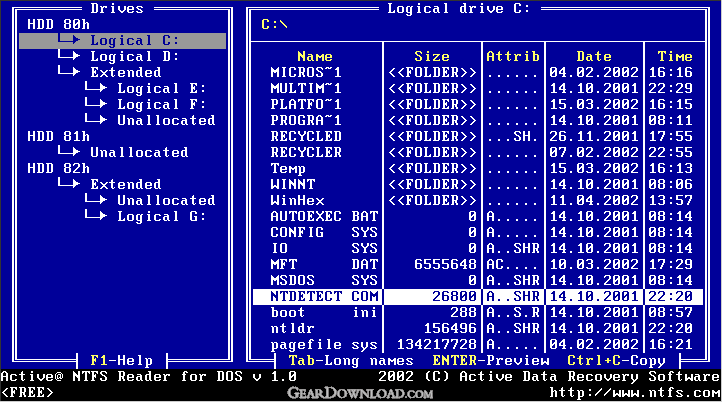This screenshot has height=402, width=722.
Task: Select the Logical E: drive entry
Action: tap(161, 88)
